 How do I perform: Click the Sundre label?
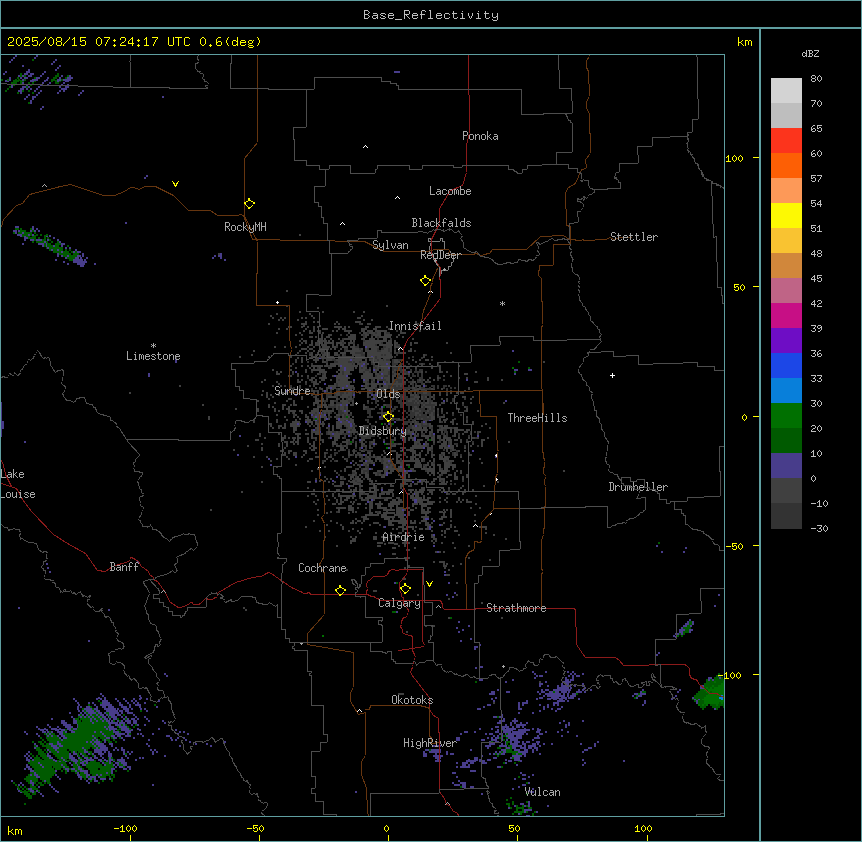(x=292, y=391)
